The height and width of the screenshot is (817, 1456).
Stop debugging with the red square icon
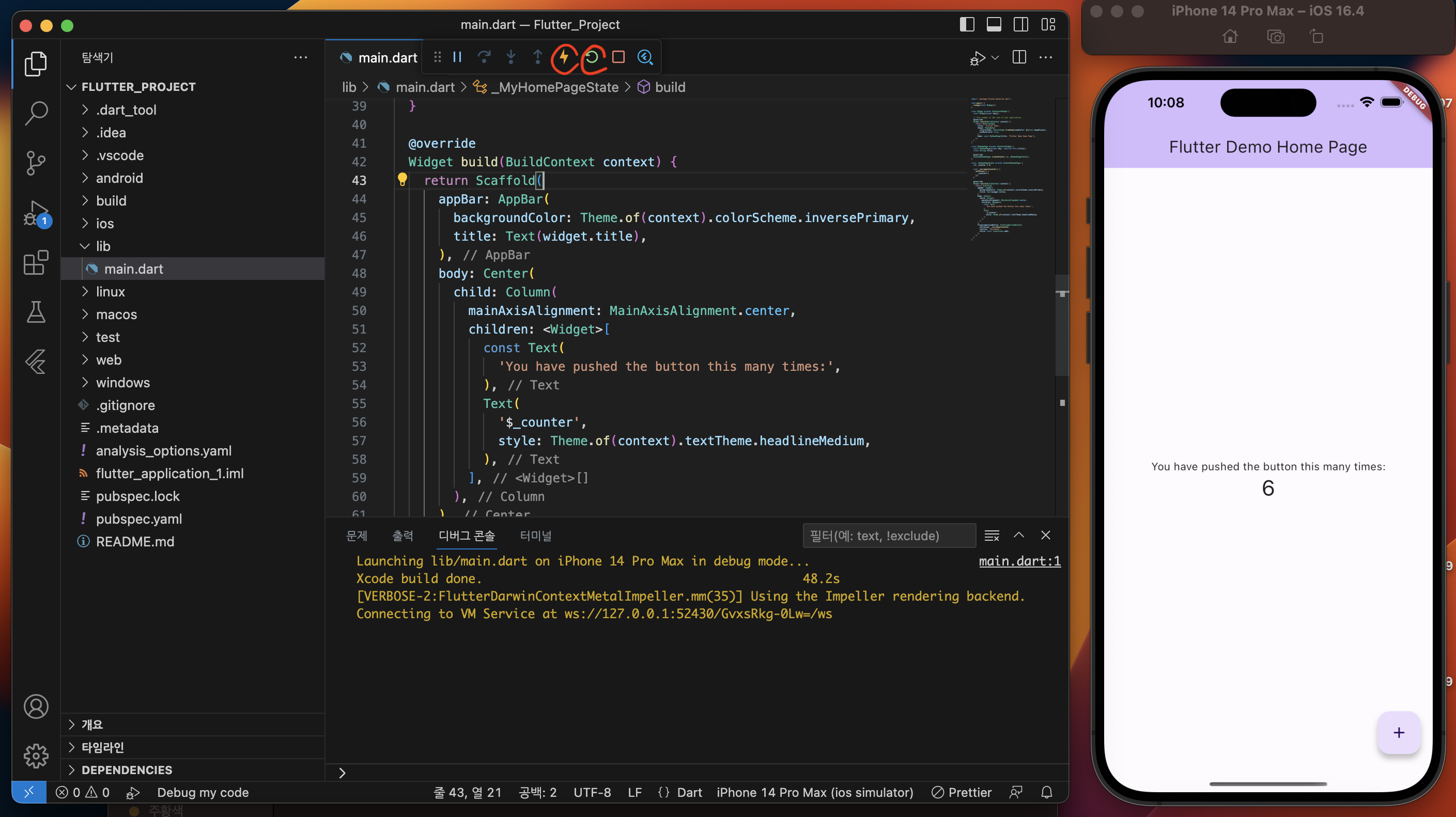(x=618, y=57)
